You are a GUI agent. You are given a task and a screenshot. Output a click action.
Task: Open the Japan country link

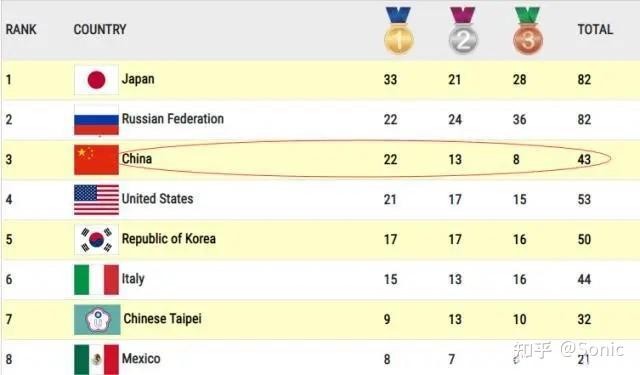tap(138, 79)
